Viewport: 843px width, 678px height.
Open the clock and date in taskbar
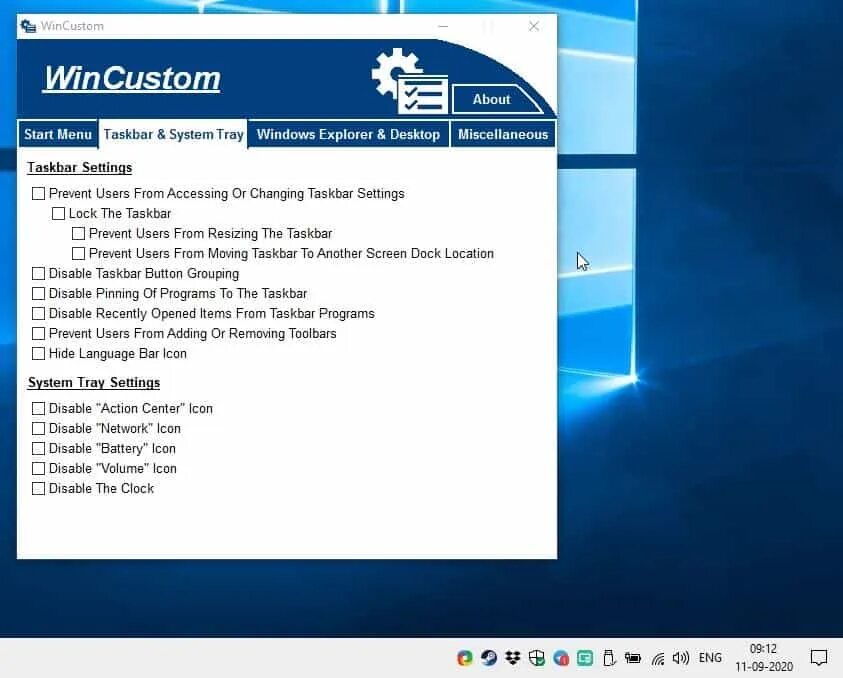pos(763,657)
